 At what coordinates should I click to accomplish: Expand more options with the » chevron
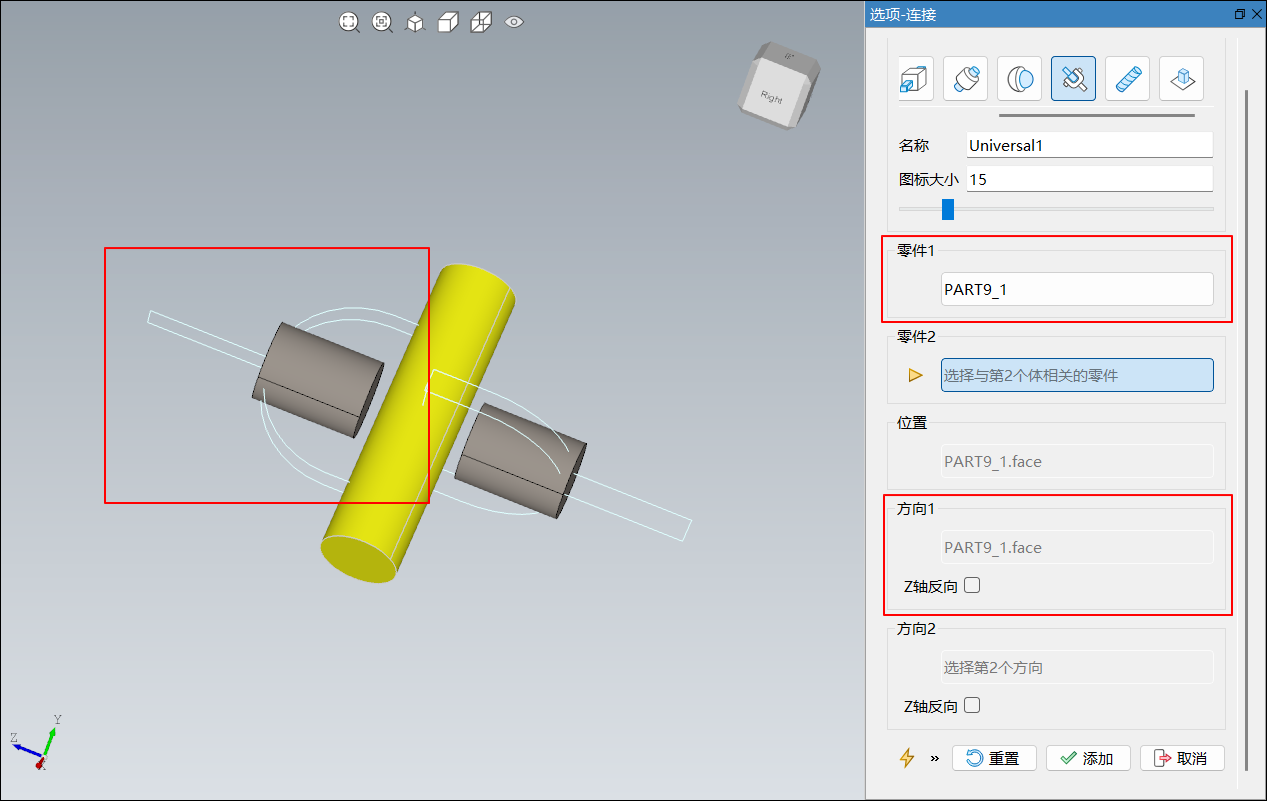(935, 758)
